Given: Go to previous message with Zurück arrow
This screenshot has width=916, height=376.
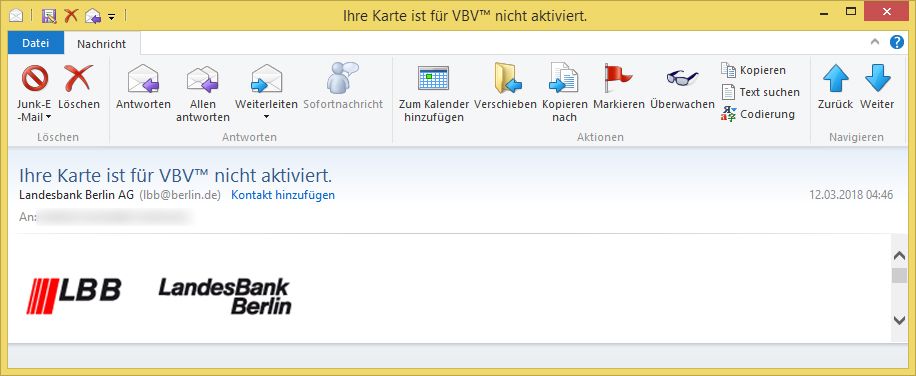Looking at the screenshot, I should click(835, 78).
